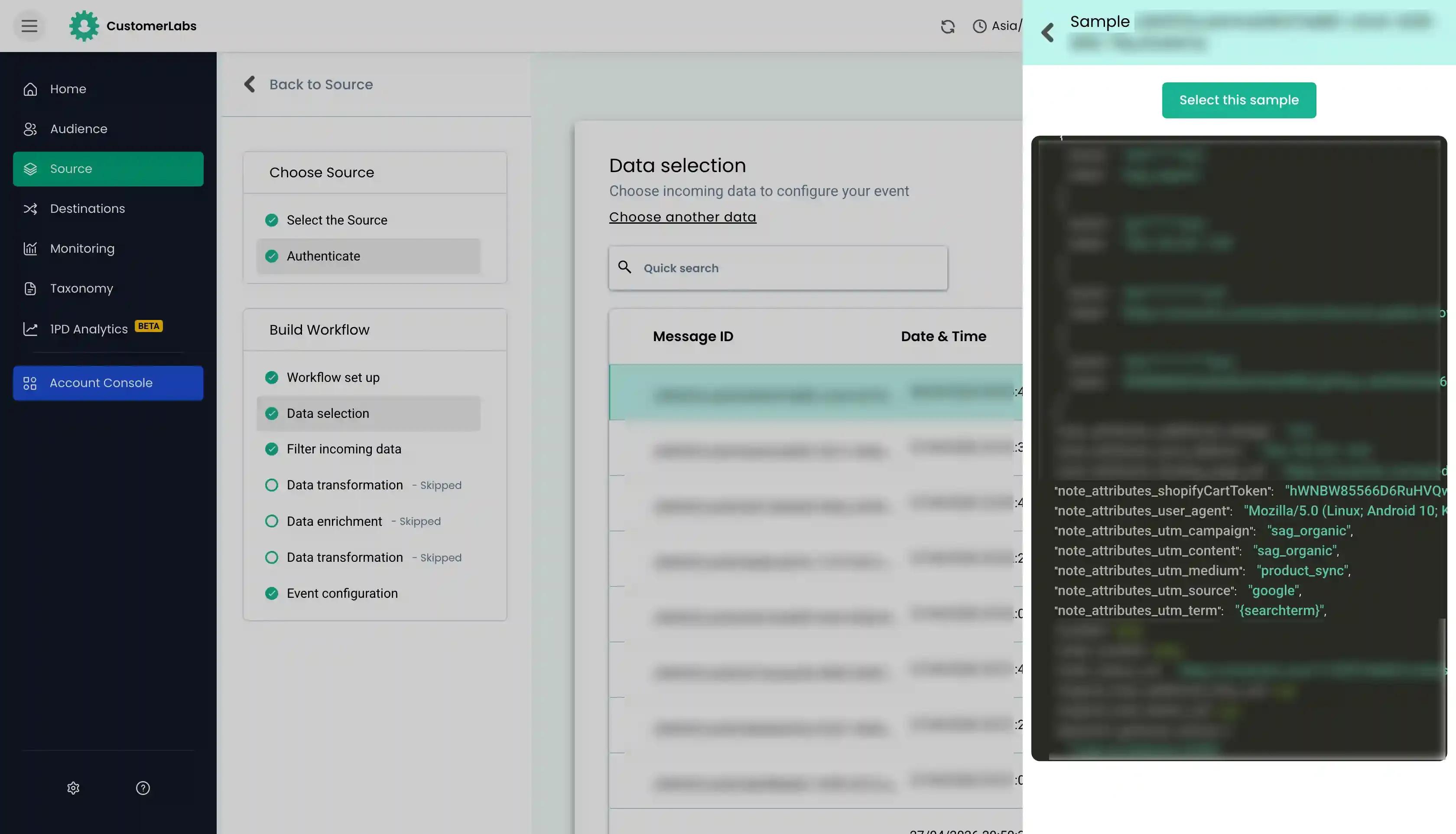Click the Taxonomy document icon
The width and height of the screenshot is (1456, 834).
click(x=30, y=289)
